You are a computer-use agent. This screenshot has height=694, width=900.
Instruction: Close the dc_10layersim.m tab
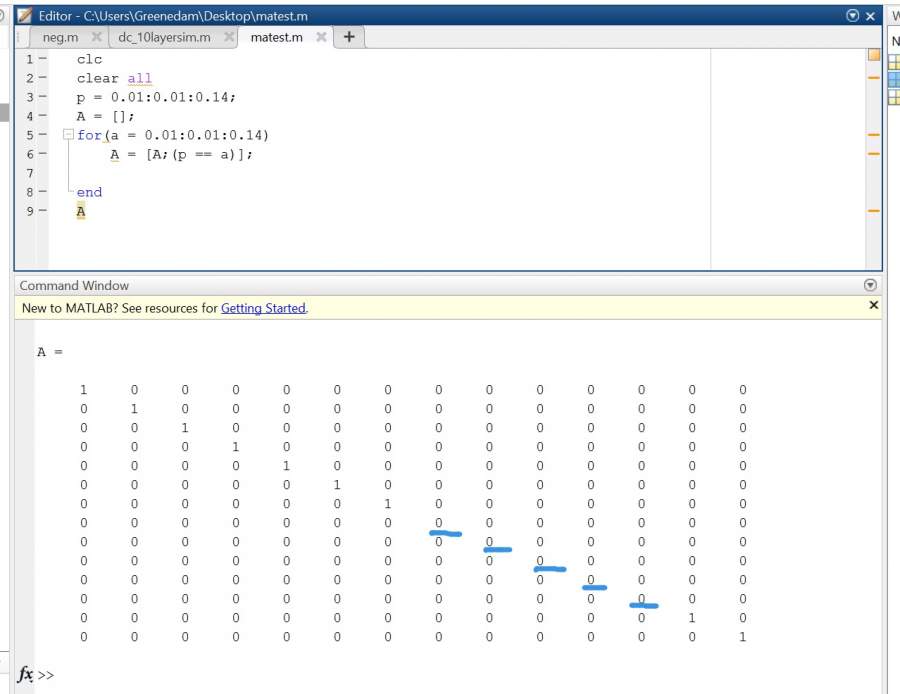[x=228, y=37]
